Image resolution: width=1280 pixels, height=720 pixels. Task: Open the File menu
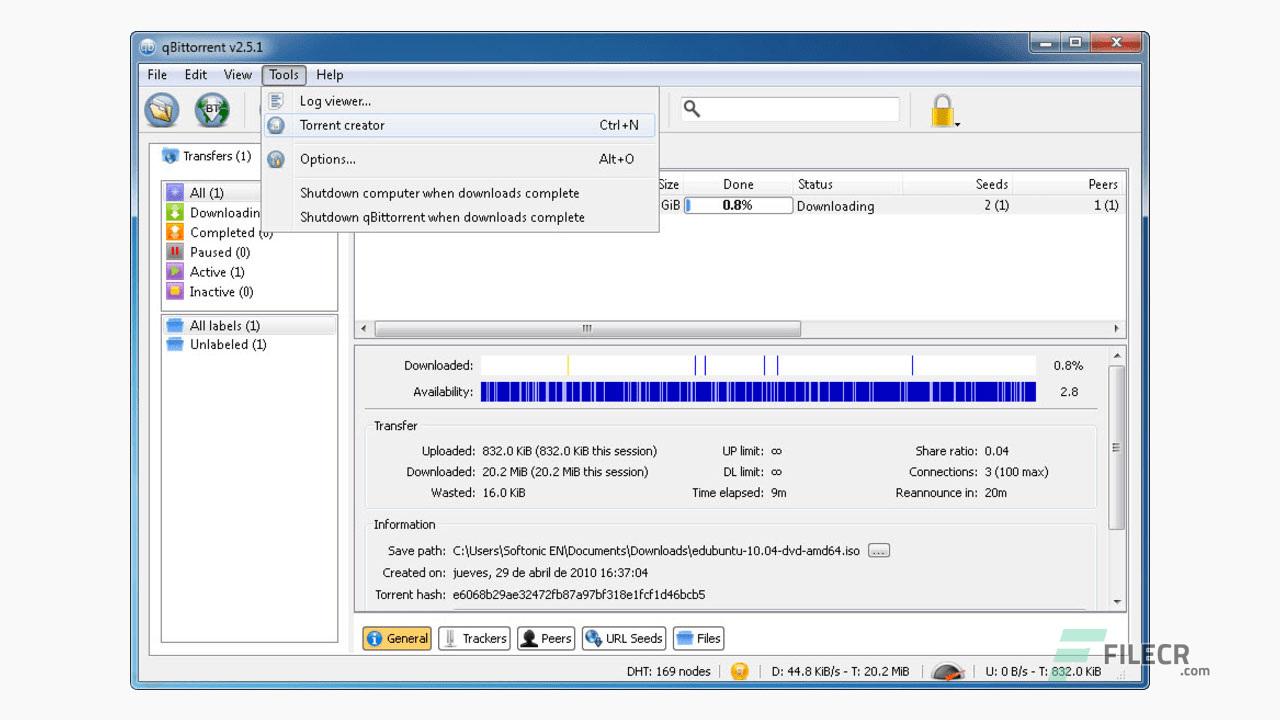tap(157, 75)
